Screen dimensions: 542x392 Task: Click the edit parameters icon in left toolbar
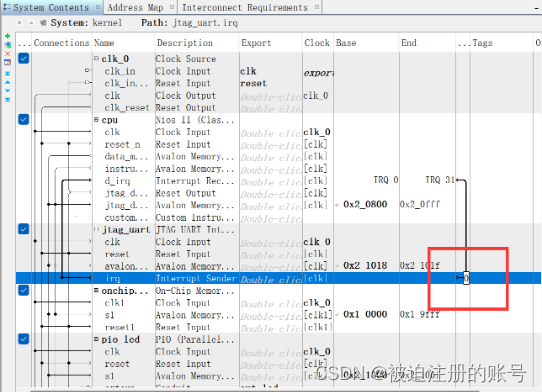point(7,63)
